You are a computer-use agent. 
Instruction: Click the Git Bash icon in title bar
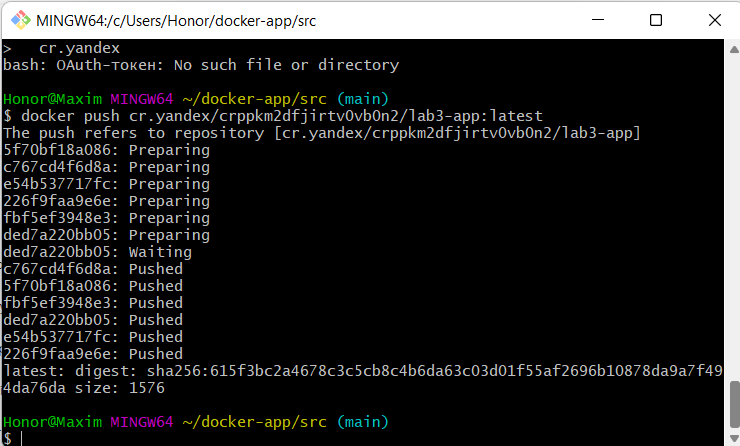[x=21, y=20]
